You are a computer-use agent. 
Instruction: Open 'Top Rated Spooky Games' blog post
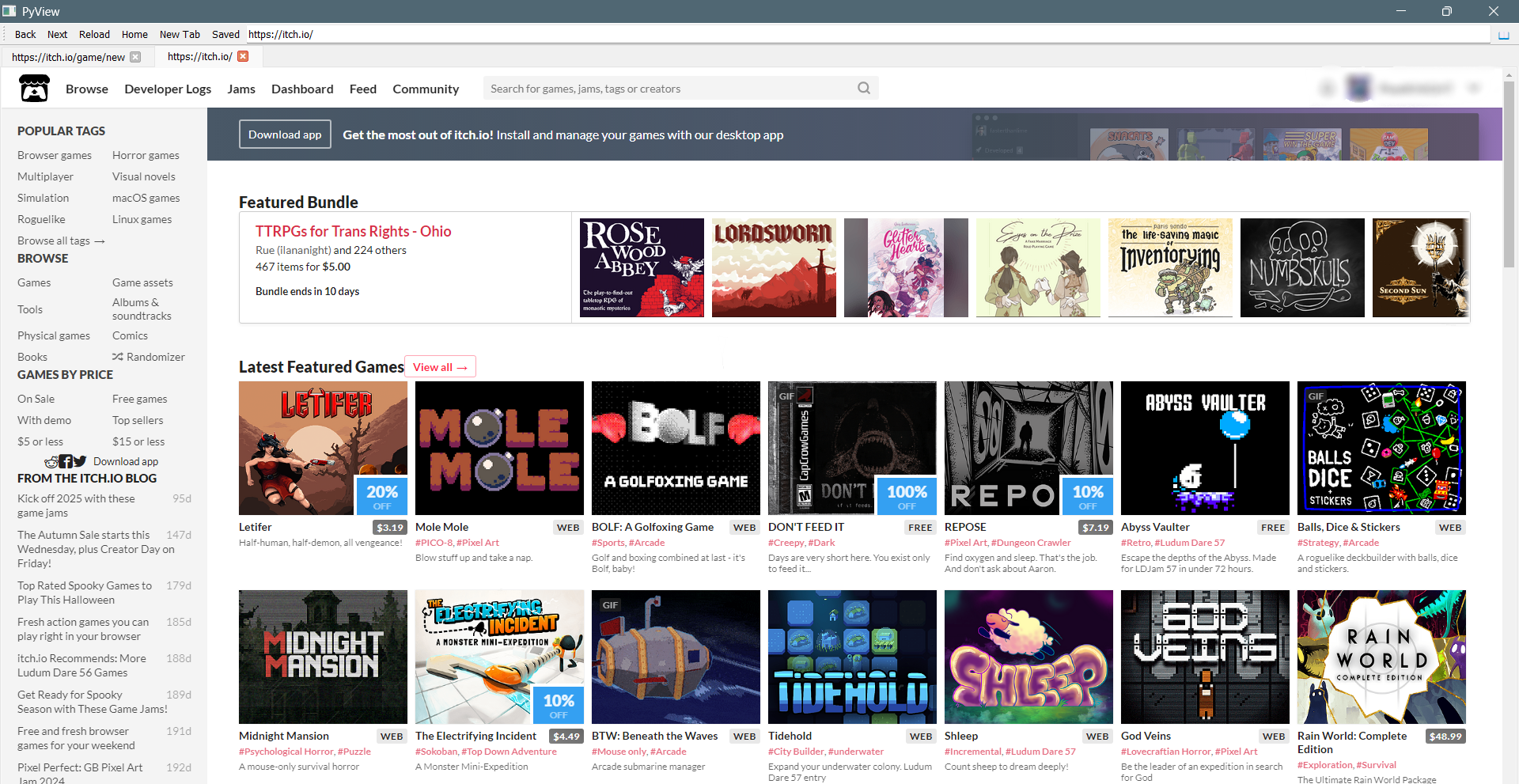[x=85, y=593]
